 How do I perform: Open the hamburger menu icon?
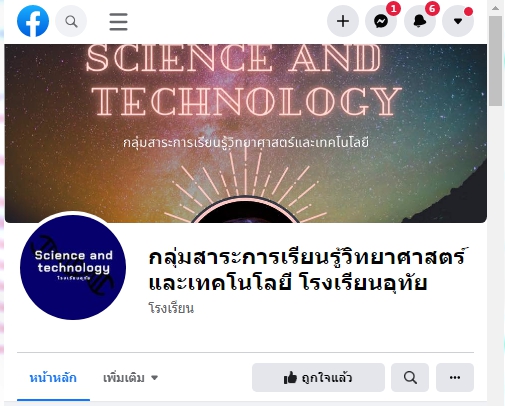click(118, 22)
